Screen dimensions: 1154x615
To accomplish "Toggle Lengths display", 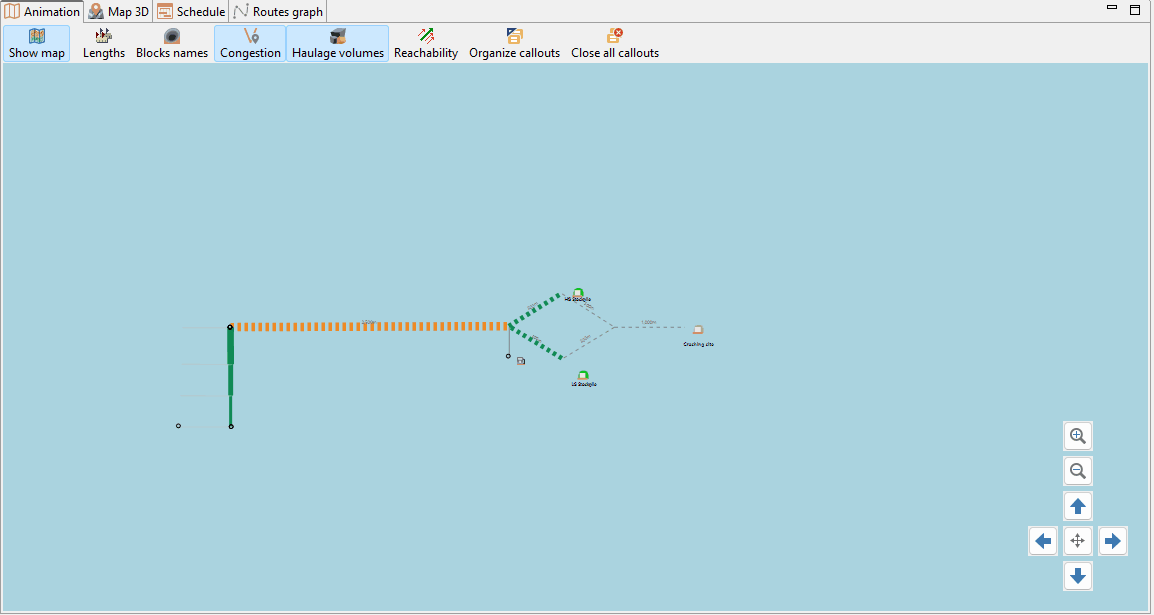I will (x=104, y=43).
